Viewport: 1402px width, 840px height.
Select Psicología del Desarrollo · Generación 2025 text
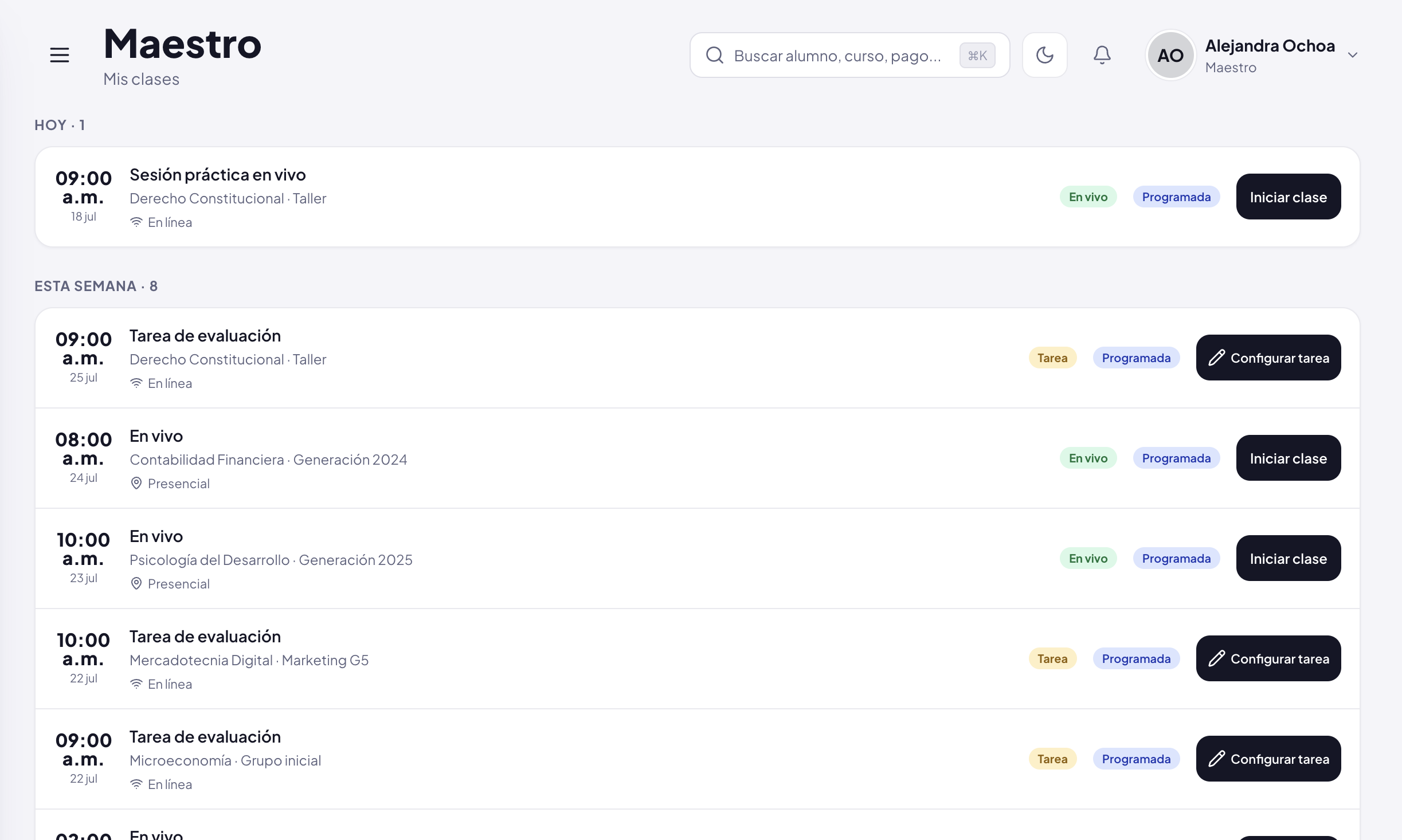click(x=271, y=560)
